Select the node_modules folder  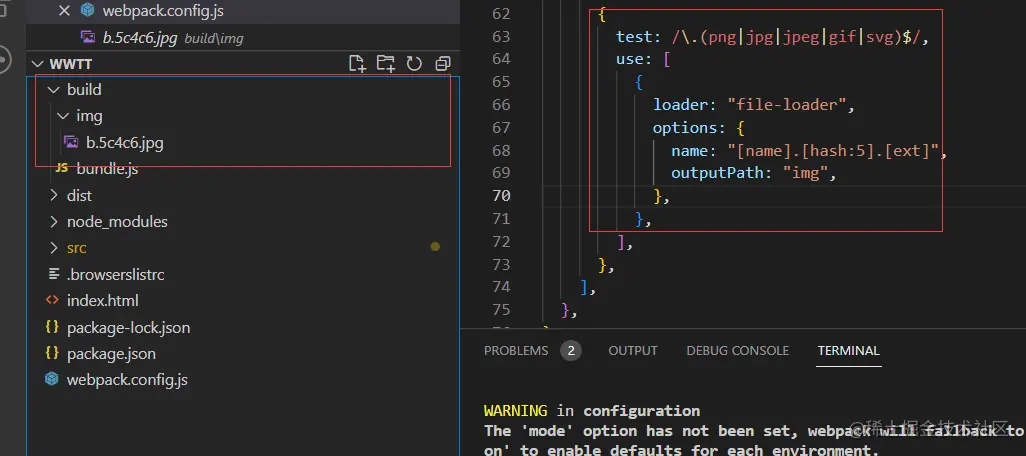tap(117, 222)
